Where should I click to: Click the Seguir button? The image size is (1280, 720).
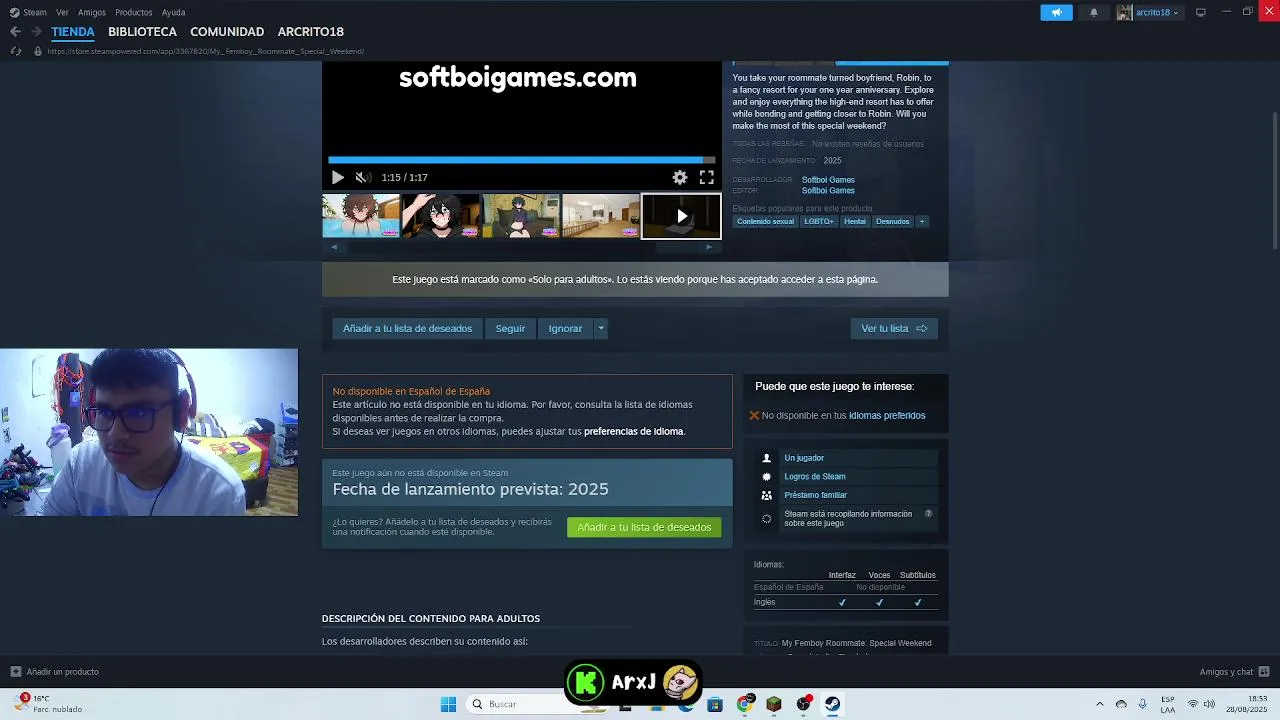(510, 328)
